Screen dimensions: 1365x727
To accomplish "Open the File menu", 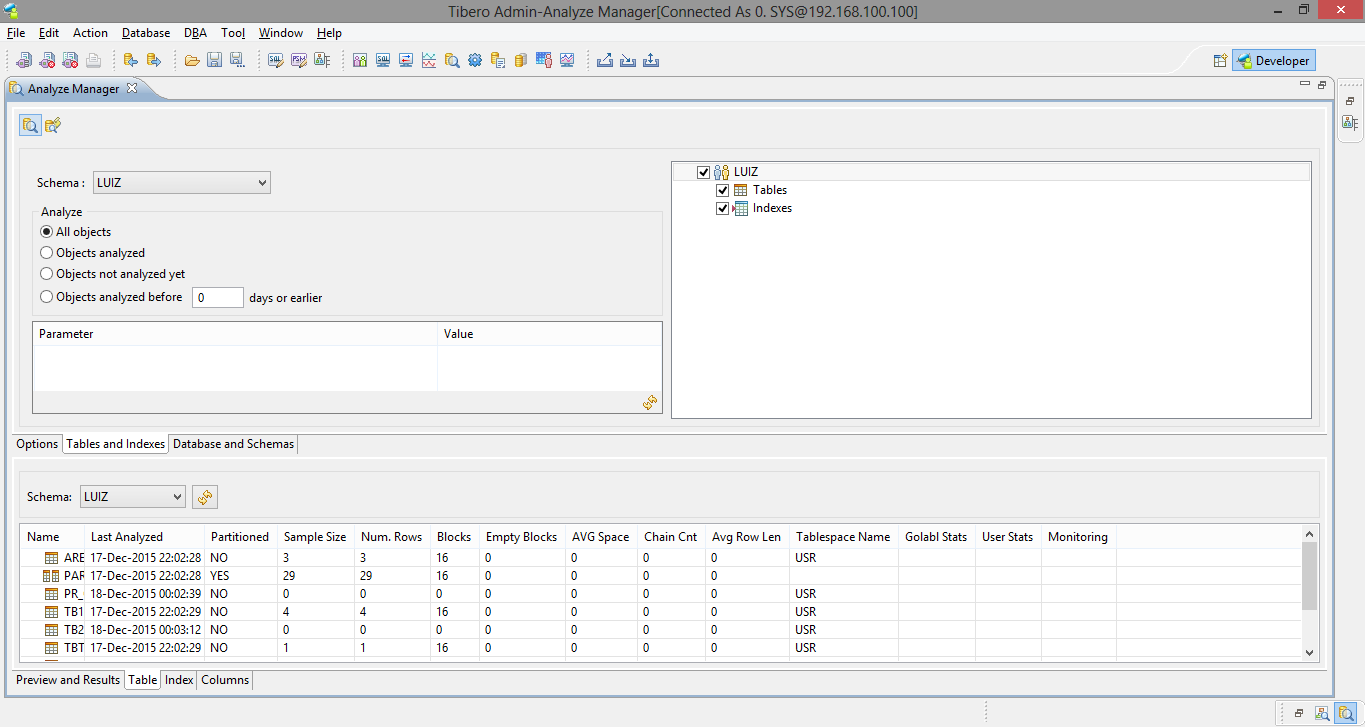I will point(16,33).
